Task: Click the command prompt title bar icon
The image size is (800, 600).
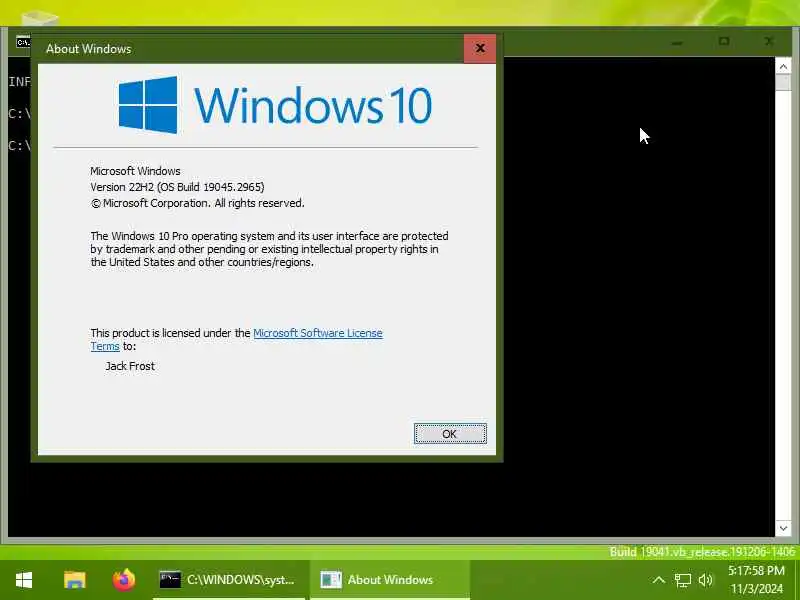Action: [x=23, y=42]
